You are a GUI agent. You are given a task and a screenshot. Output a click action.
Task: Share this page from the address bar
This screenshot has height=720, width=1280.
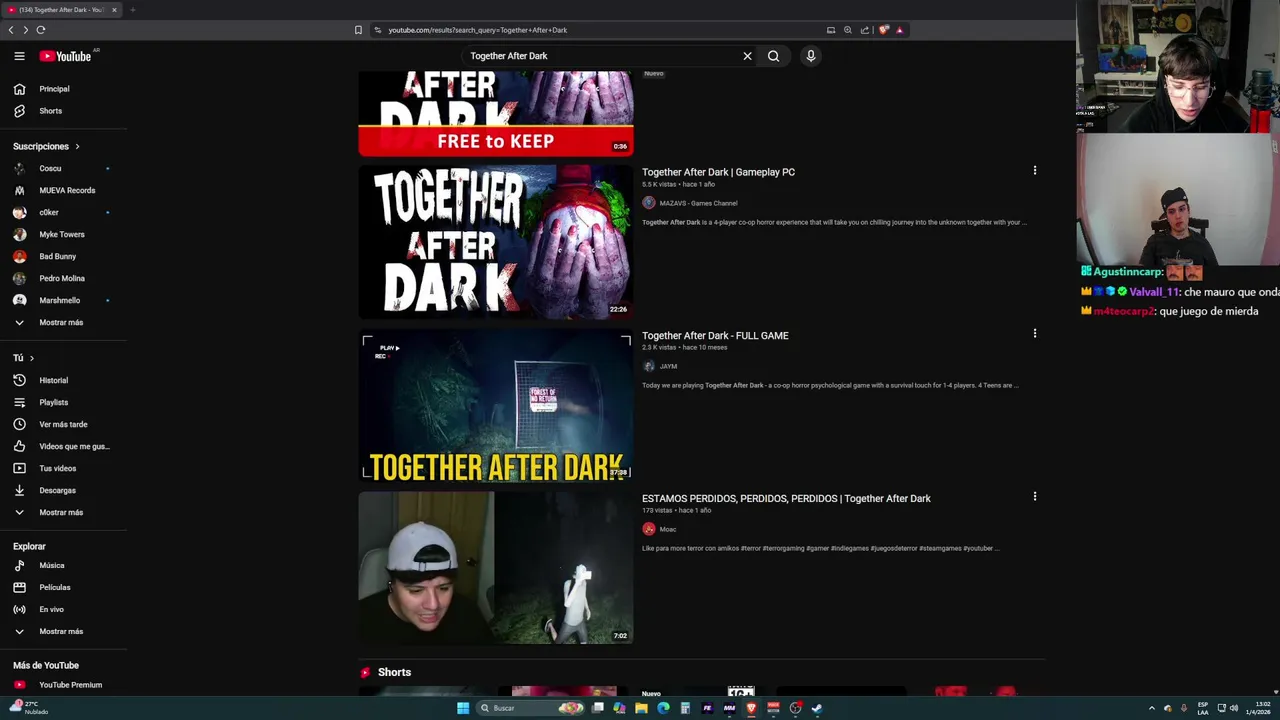(865, 30)
